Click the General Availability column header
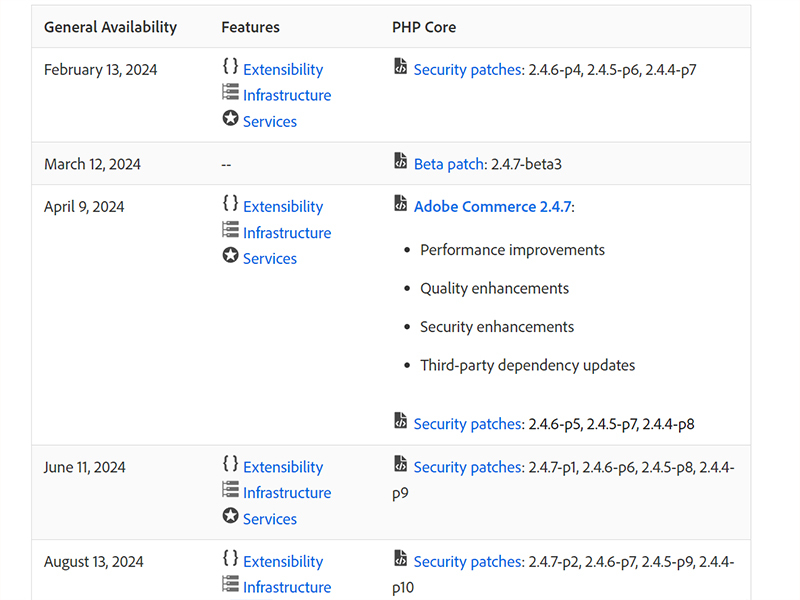Image resolution: width=800 pixels, height=600 pixels. (110, 27)
